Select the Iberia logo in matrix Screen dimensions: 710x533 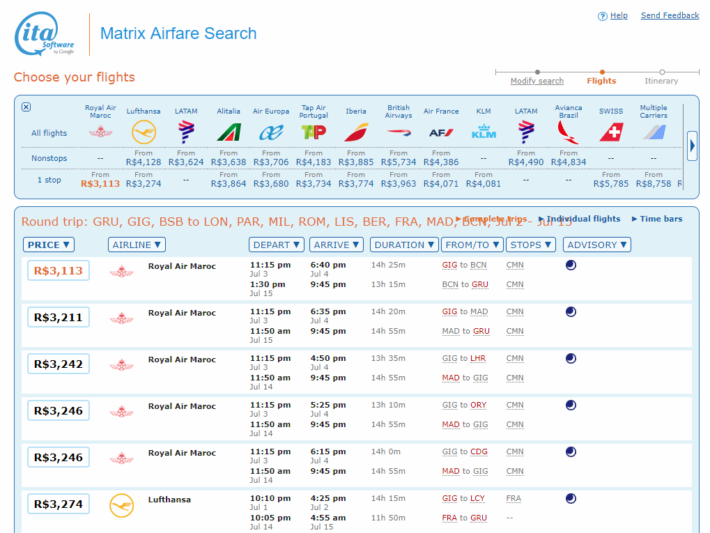click(x=356, y=132)
